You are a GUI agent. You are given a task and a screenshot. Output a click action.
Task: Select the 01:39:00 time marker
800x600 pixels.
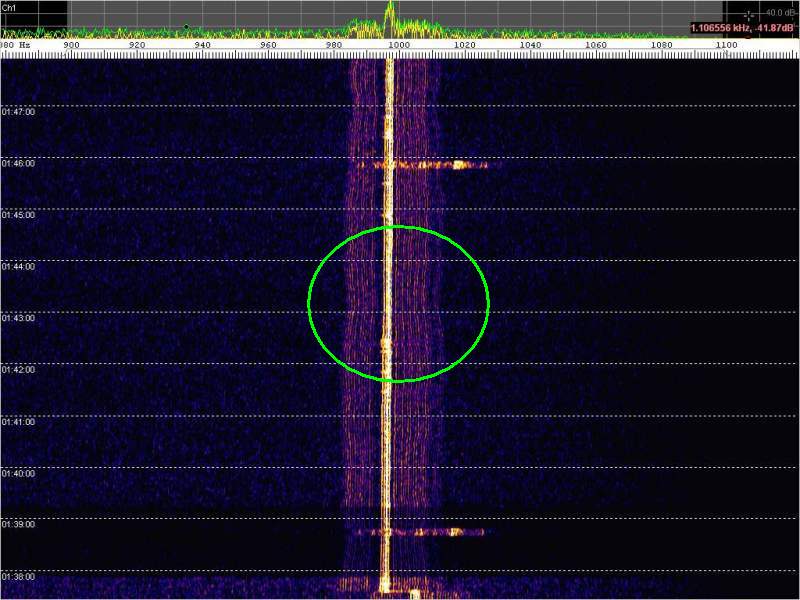pos(18,524)
